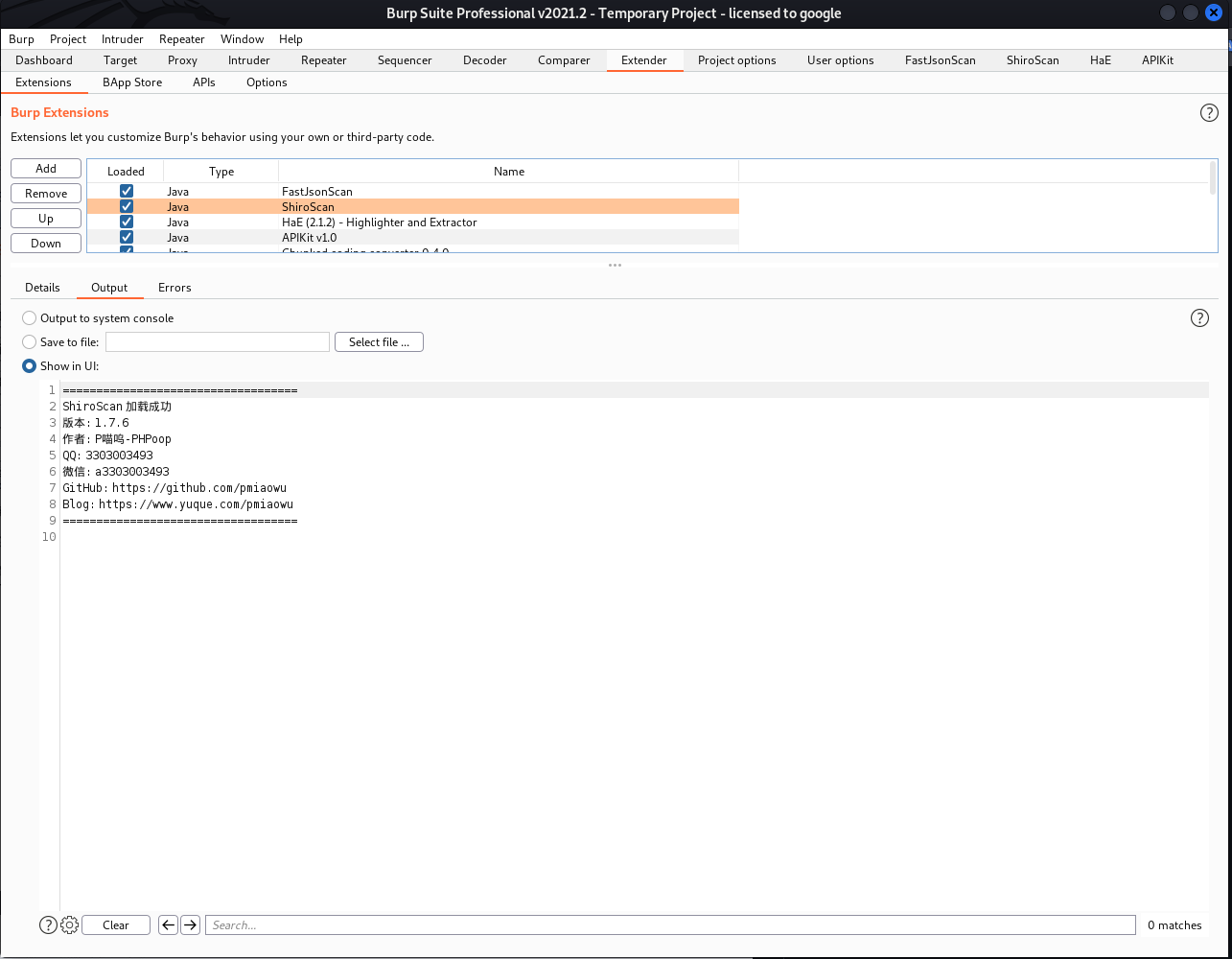The image size is (1232, 959).
Task: Show the extension Output tab
Action: point(109,288)
